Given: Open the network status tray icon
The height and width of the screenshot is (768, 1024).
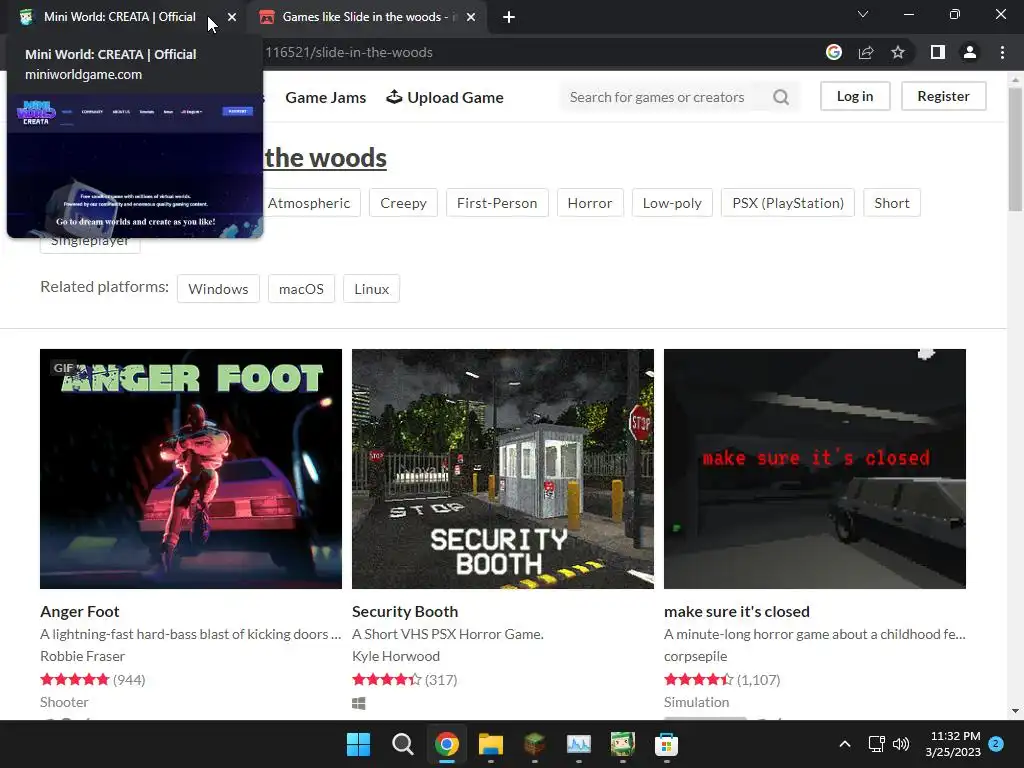Looking at the screenshot, I should point(876,744).
